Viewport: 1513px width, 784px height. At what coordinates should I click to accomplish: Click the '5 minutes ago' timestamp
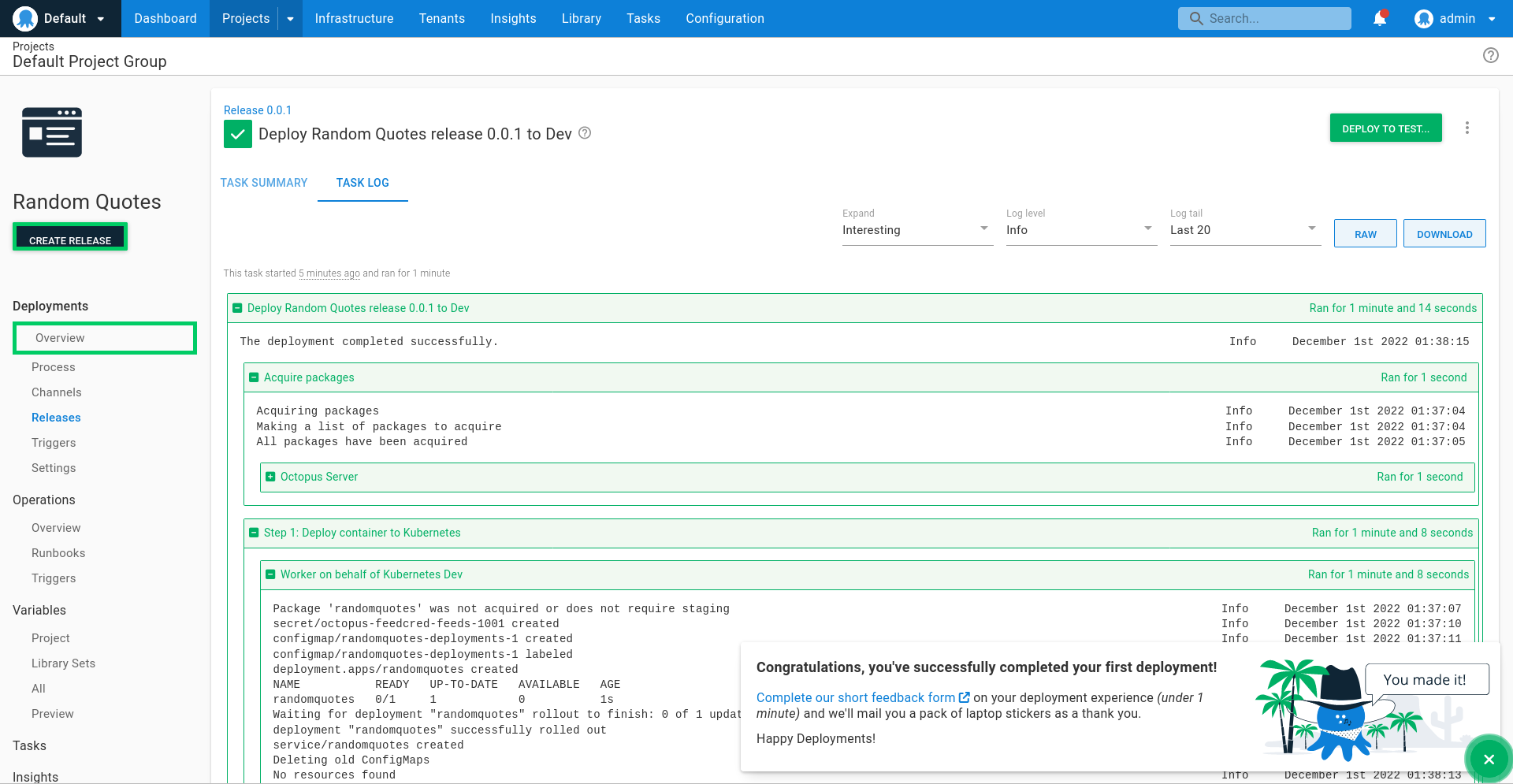[x=329, y=273]
